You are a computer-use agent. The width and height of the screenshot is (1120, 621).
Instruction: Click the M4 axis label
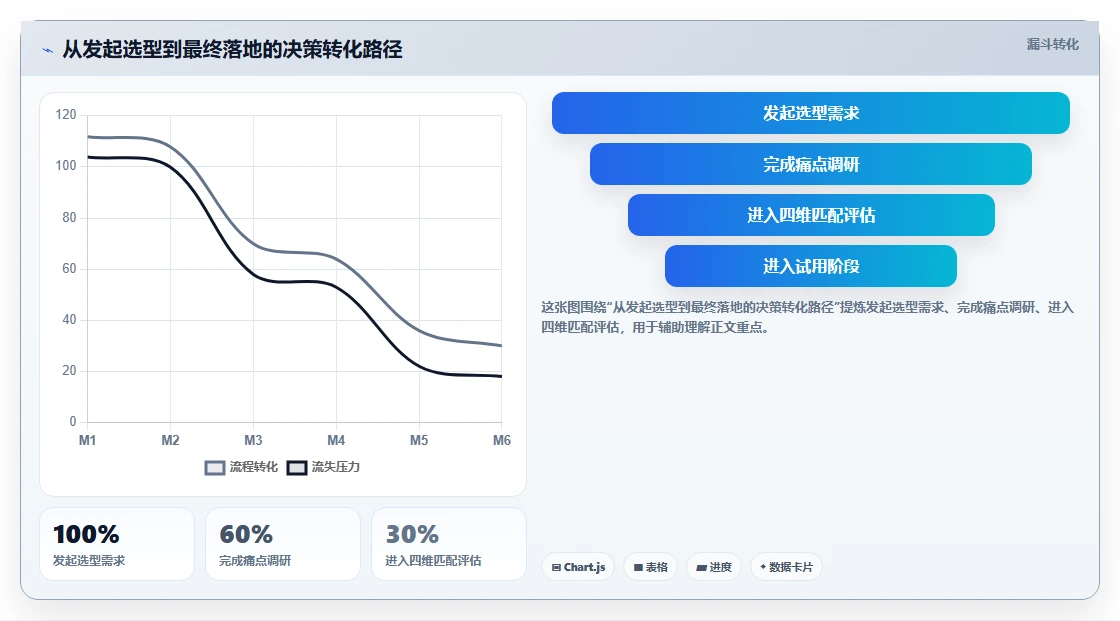[336, 440]
